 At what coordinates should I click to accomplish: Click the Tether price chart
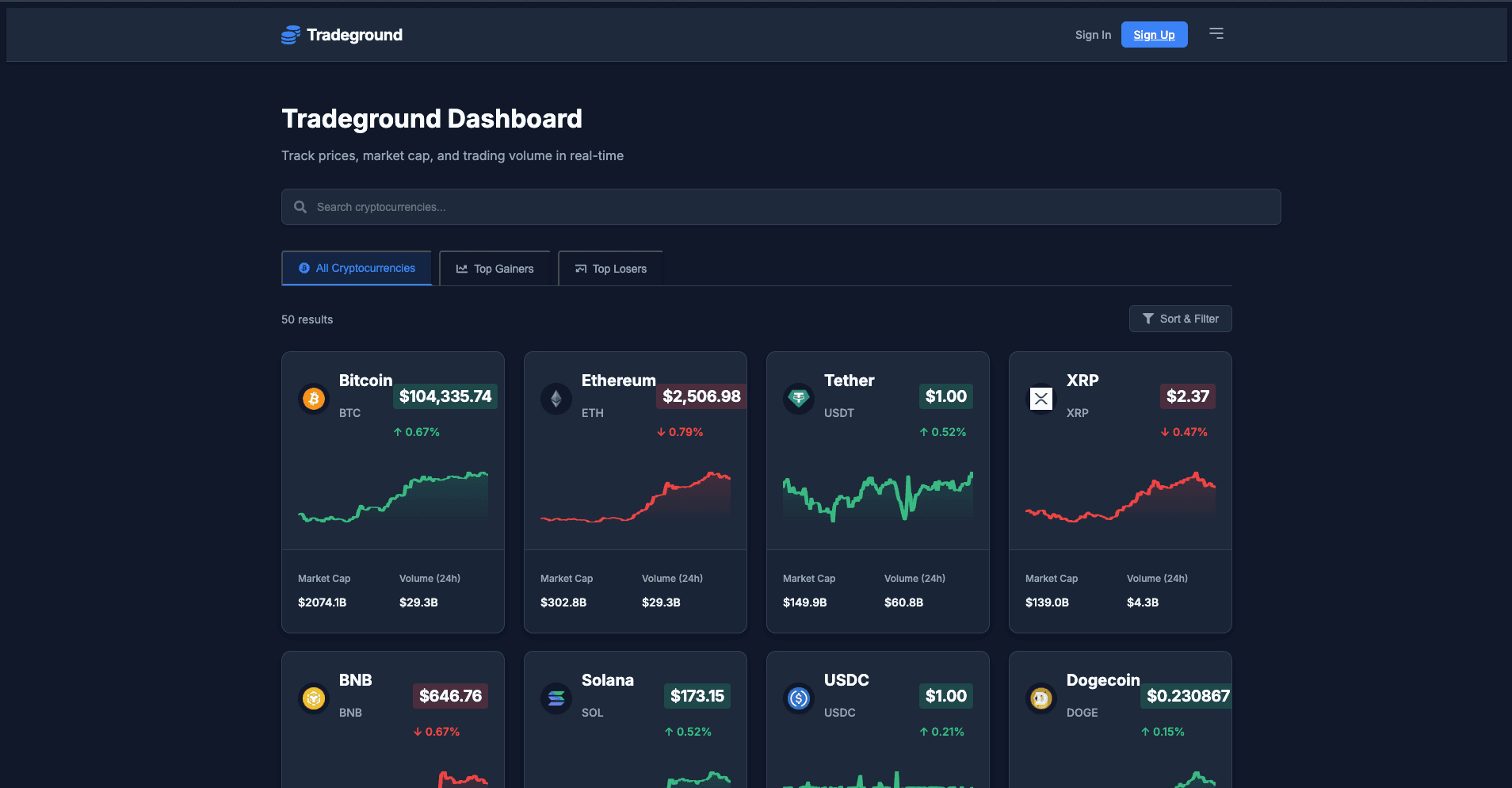click(878, 496)
